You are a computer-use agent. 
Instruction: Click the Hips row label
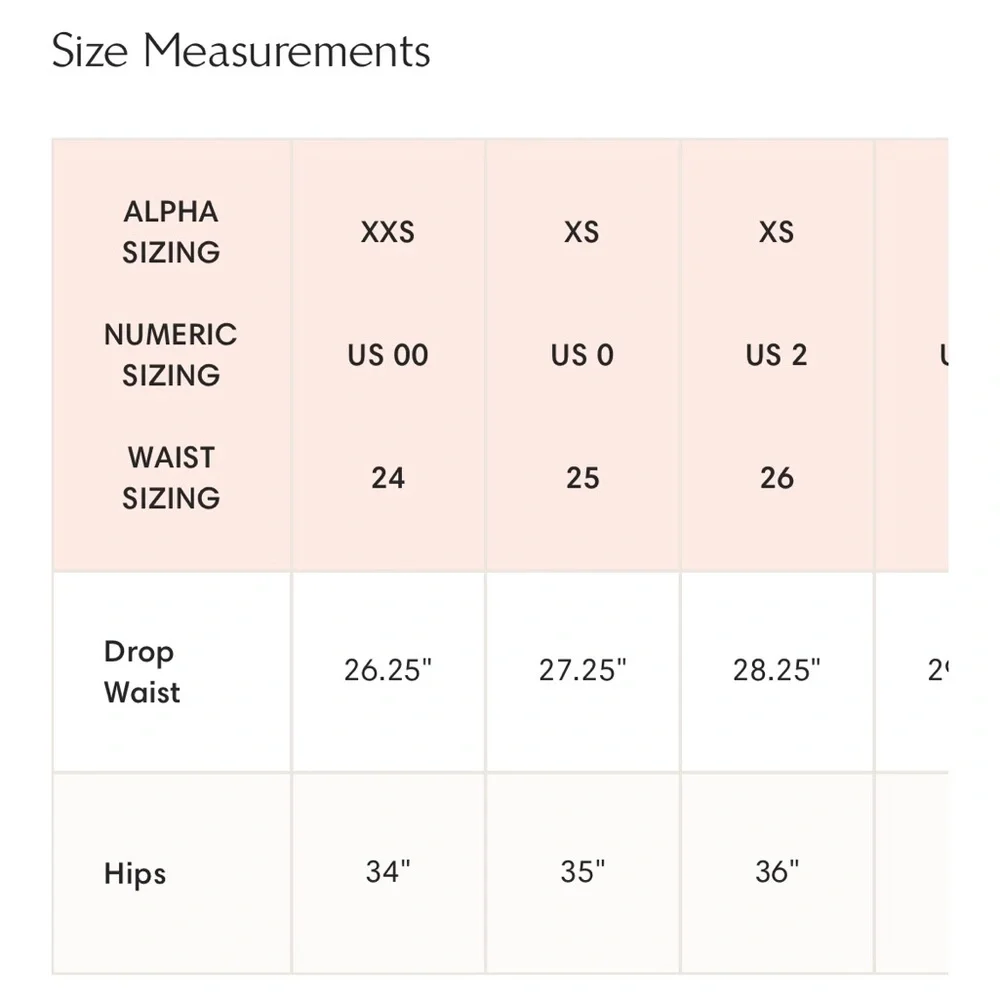coord(135,873)
